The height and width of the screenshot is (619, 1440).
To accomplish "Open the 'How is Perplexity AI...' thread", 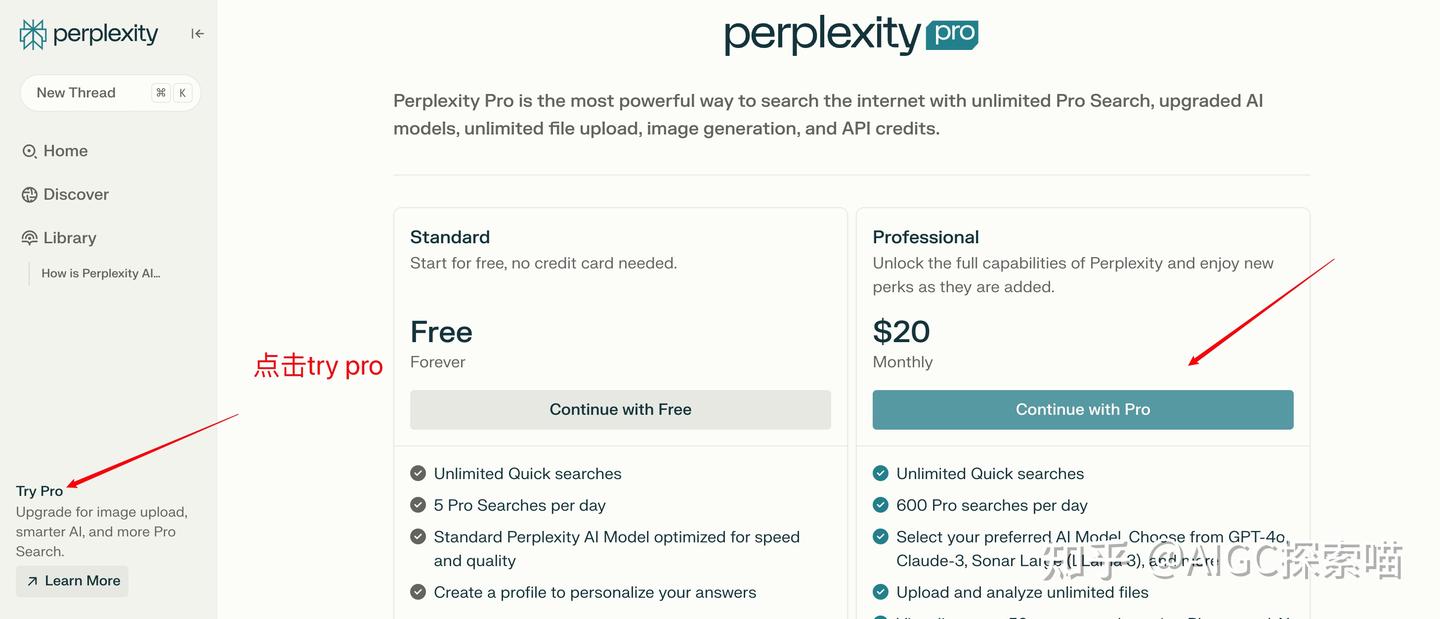I will (100, 272).
